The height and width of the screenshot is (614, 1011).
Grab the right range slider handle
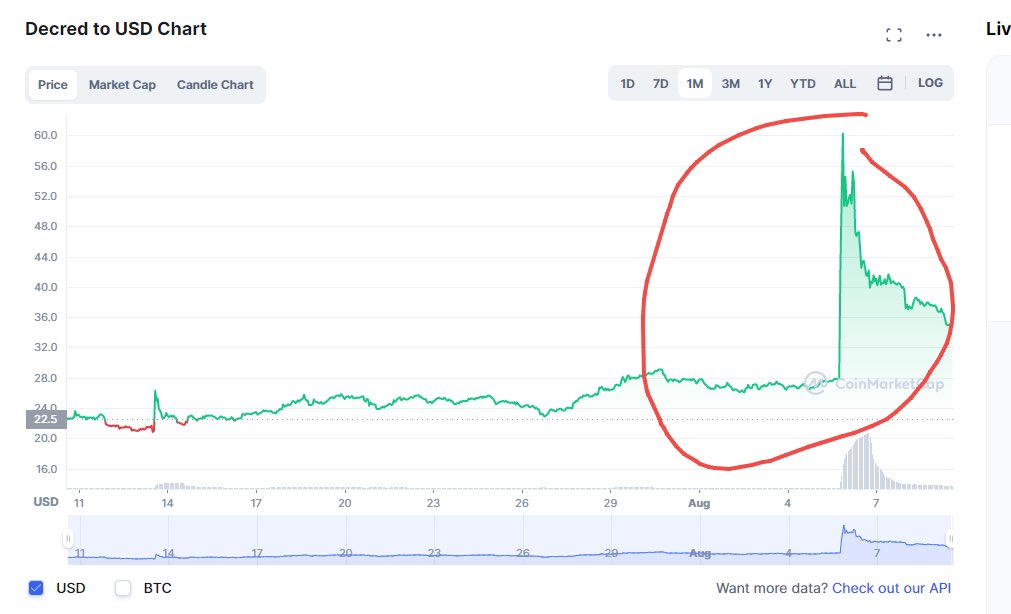click(950, 539)
